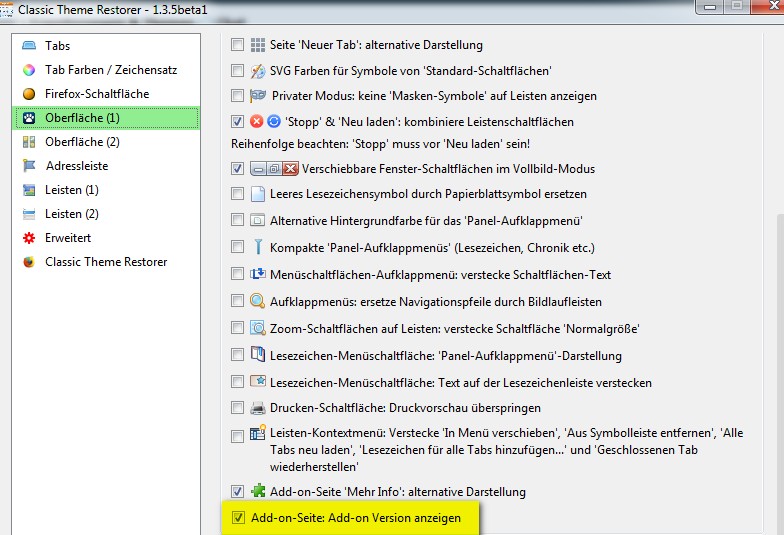Open Leisten (1) category
The height and width of the screenshot is (535, 784).
click(x=106, y=190)
